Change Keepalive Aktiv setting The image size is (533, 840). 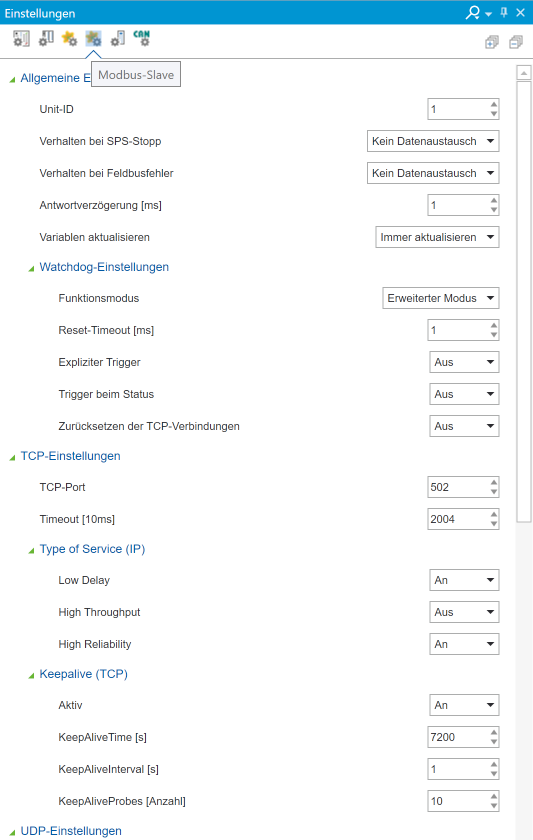(x=464, y=705)
